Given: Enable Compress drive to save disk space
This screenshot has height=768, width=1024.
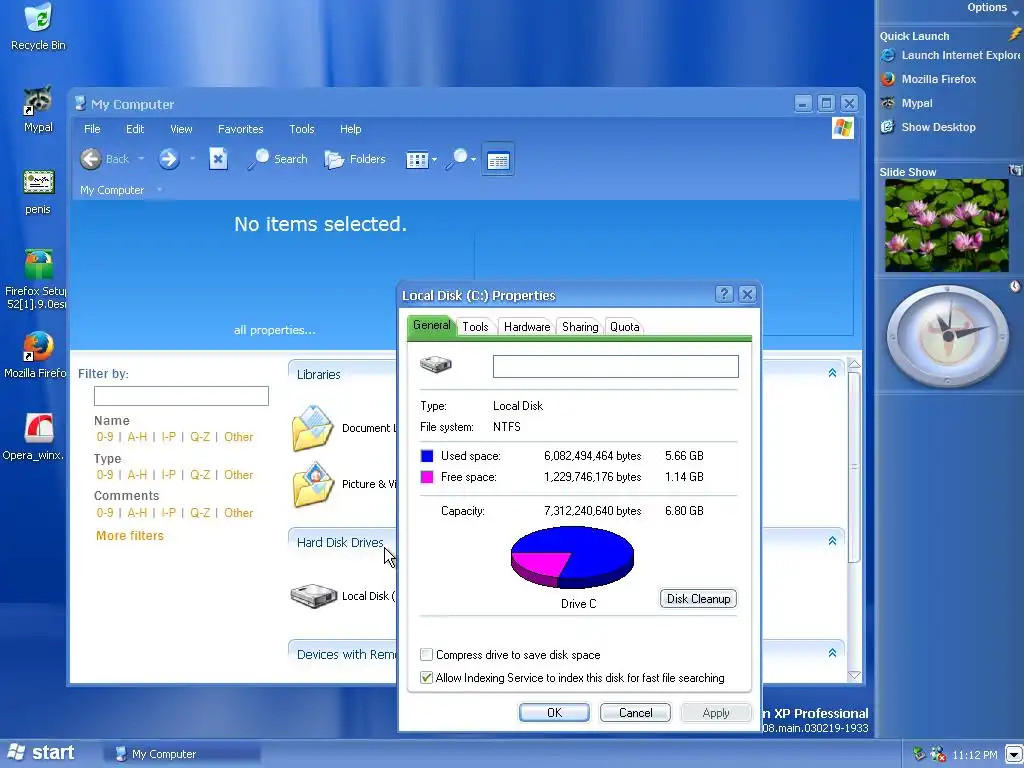Looking at the screenshot, I should [x=426, y=654].
